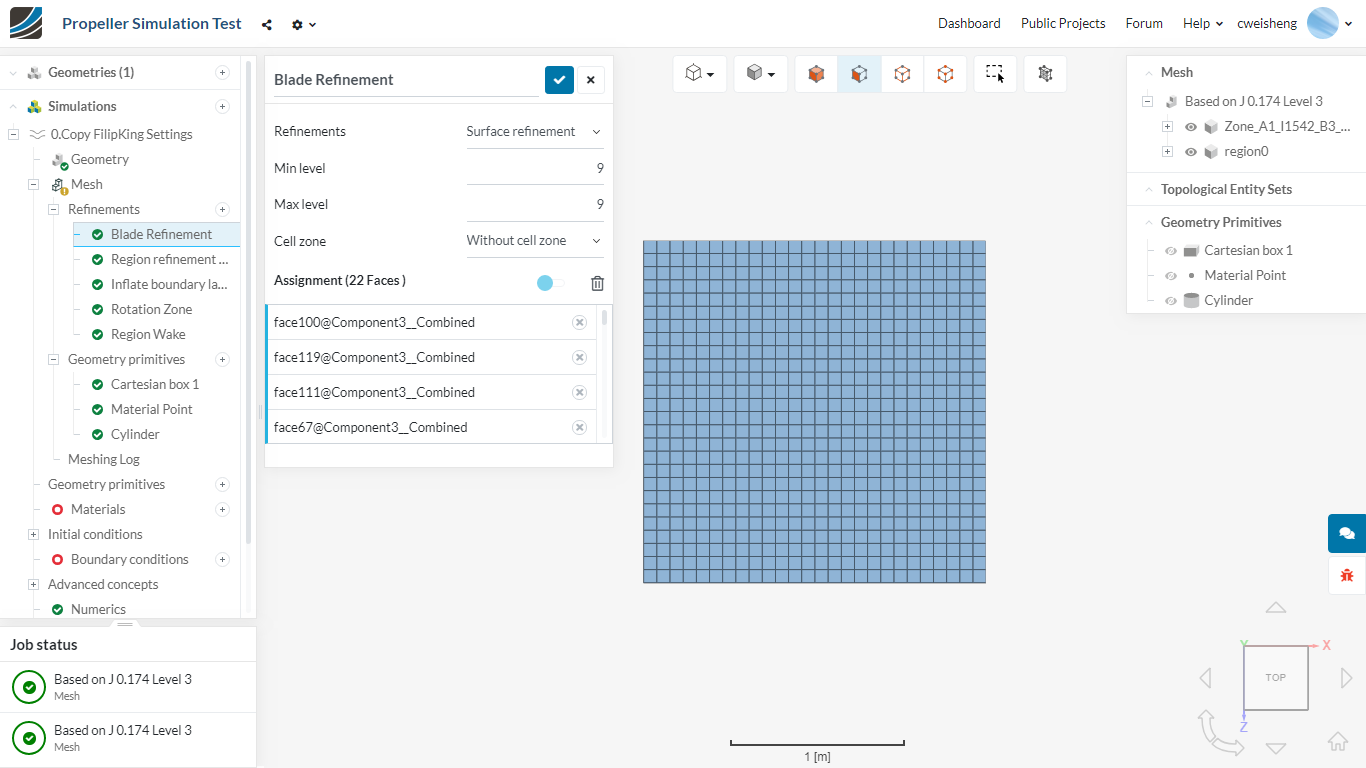Toggle visibility of region0
1366x768 pixels.
[x=1190, y=152]
